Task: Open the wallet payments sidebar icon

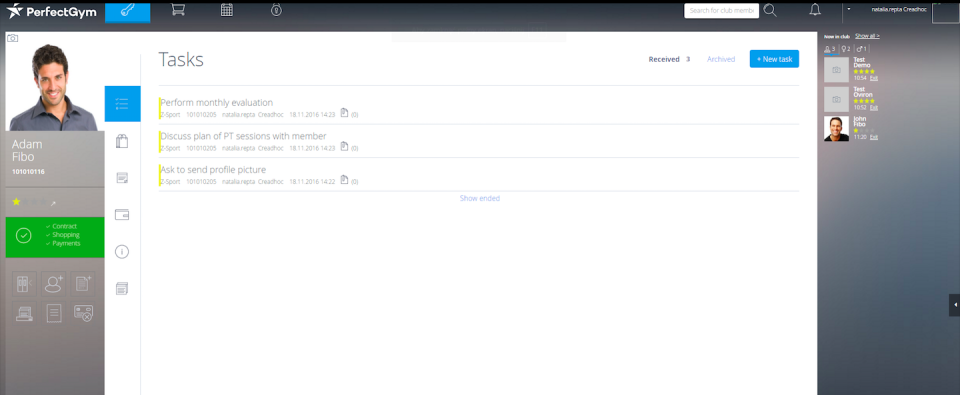Action: point(122,215)
